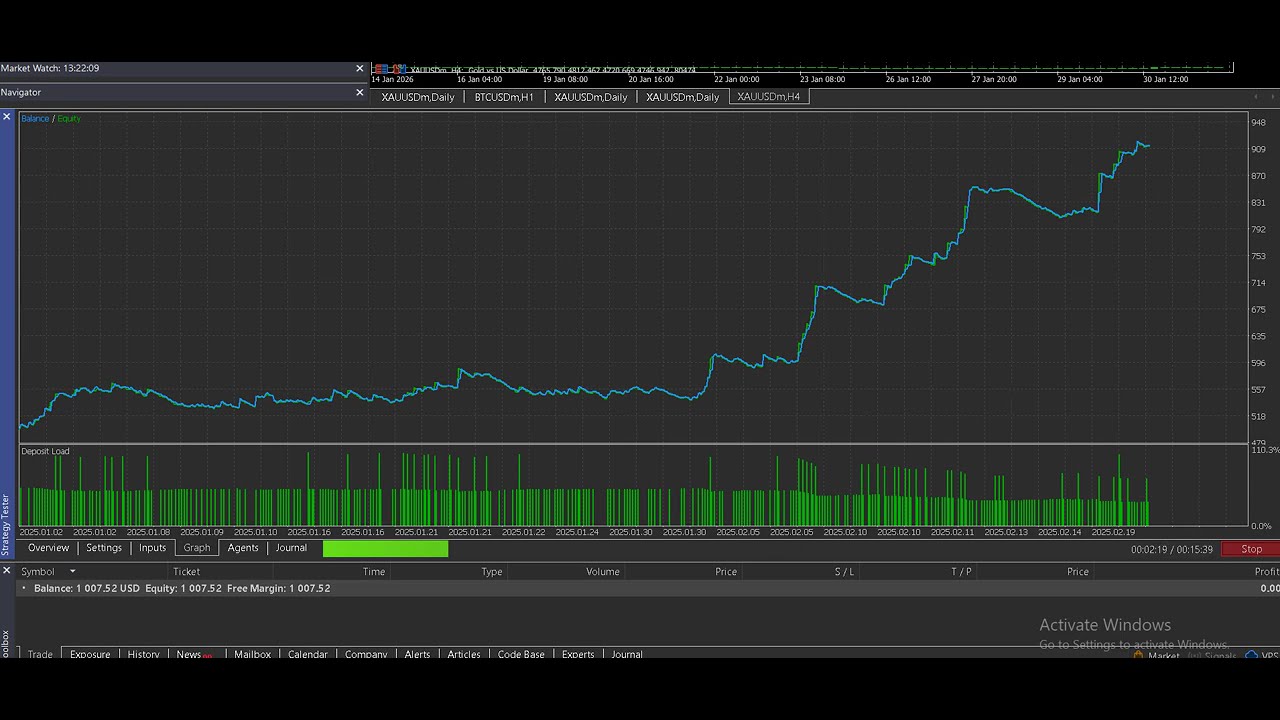Open the Calendar tab in Toolbox
This screenshot has width=1280, height=720.
click(308, 654)
